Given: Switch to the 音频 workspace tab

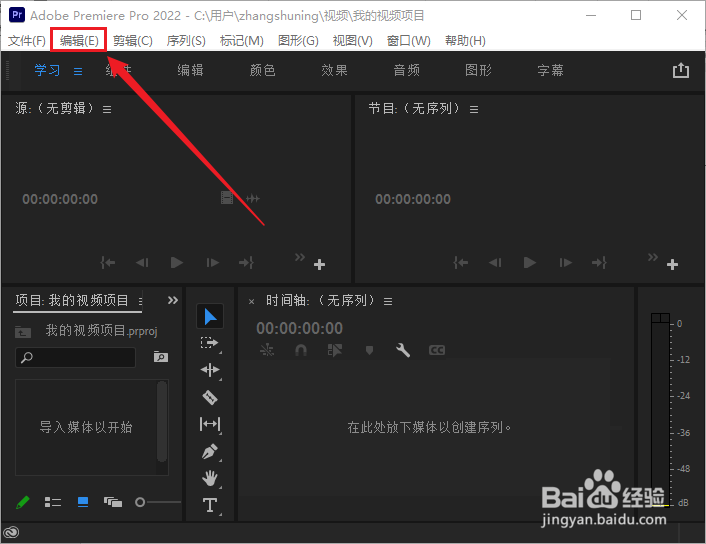Looking at the screenshot, I should click(x=407, y=70).
